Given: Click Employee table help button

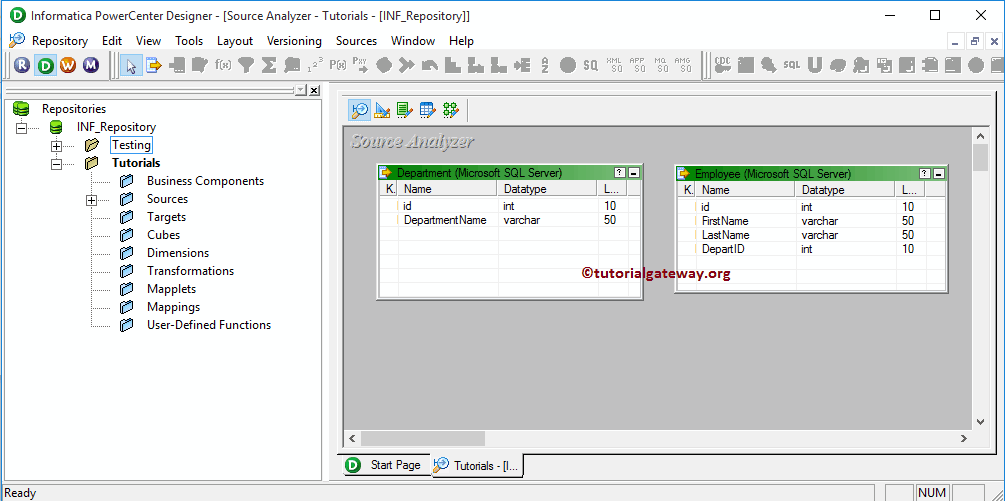Looking at the screenshot, I should [x=924, y=174].
